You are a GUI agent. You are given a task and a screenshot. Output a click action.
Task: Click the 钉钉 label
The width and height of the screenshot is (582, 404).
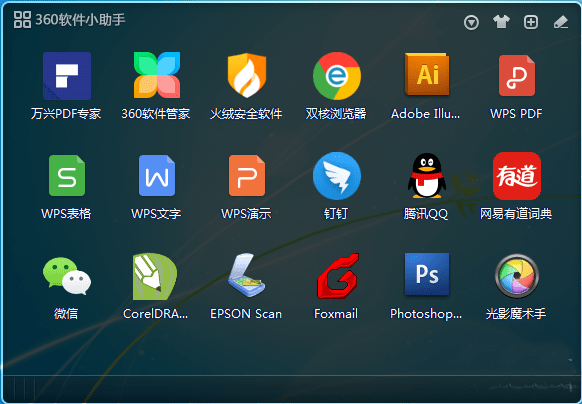pos(336,214)
